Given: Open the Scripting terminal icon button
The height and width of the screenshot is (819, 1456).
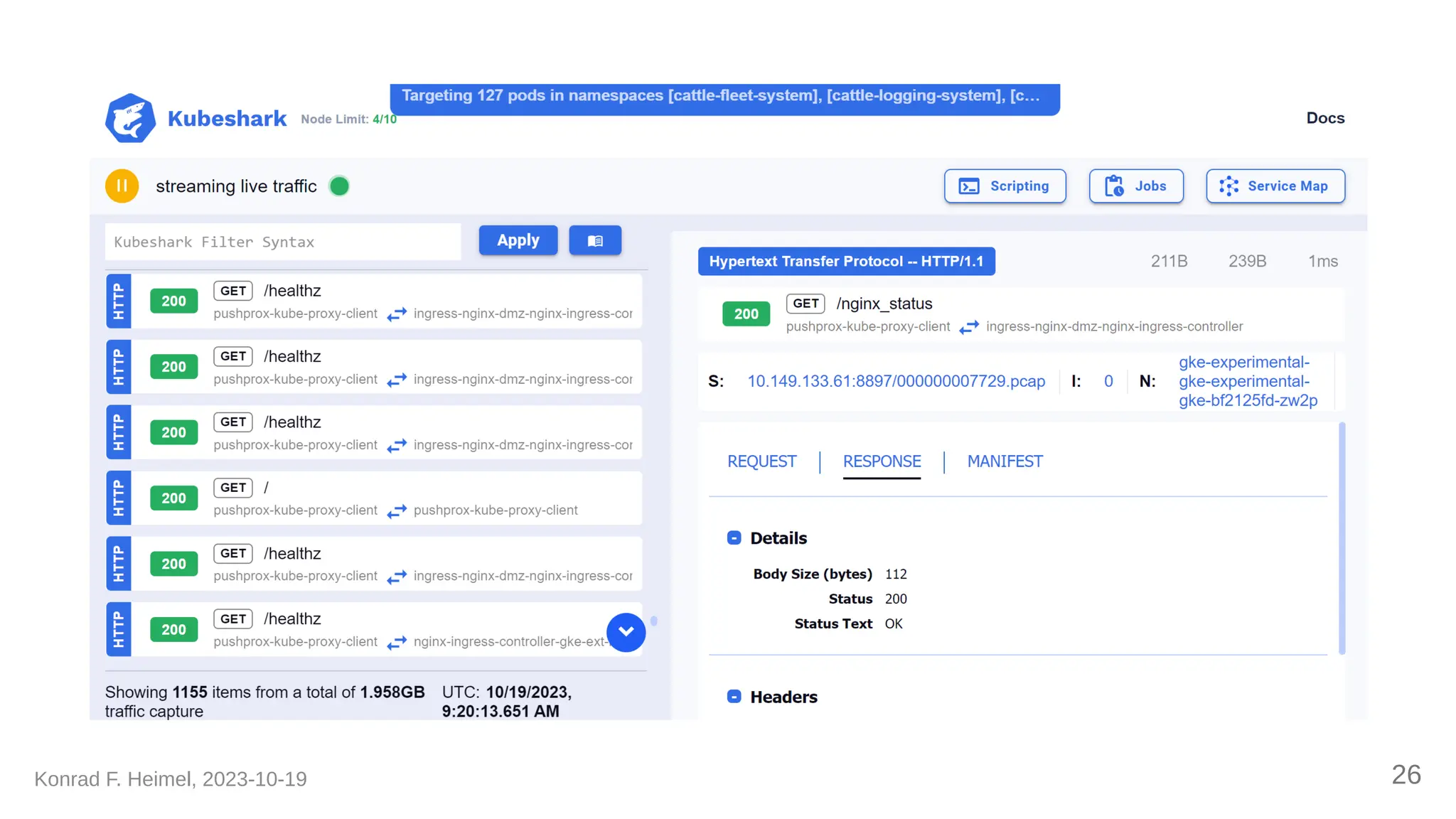Looking at the screenshot, I should [x=1005, y=186].
